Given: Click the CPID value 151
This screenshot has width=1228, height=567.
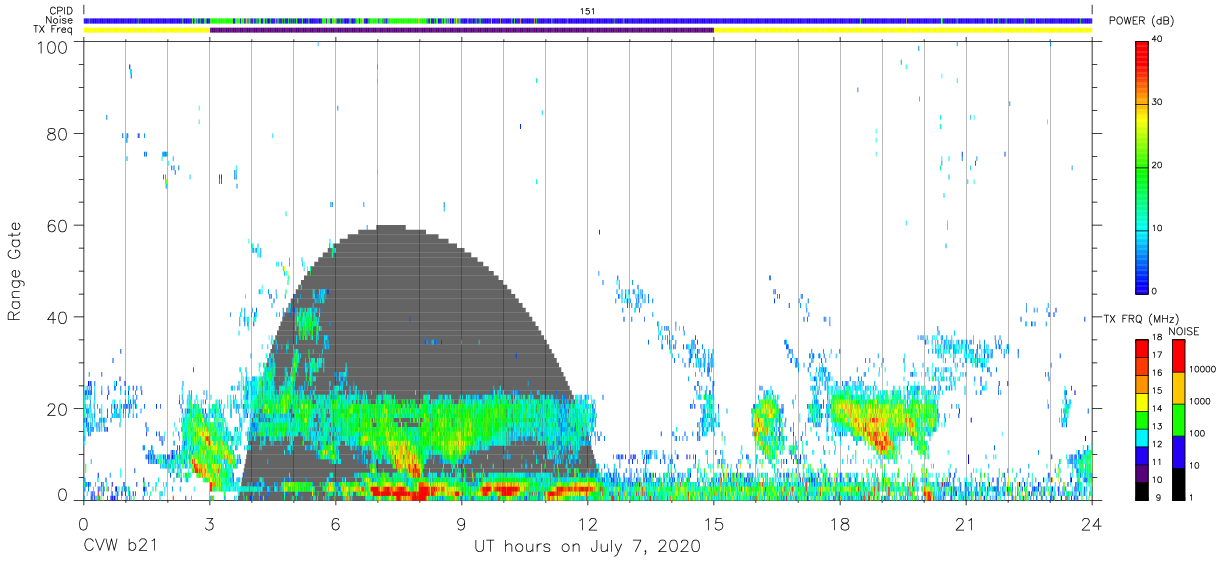Looking at the screenshot, I should (587, 10).
